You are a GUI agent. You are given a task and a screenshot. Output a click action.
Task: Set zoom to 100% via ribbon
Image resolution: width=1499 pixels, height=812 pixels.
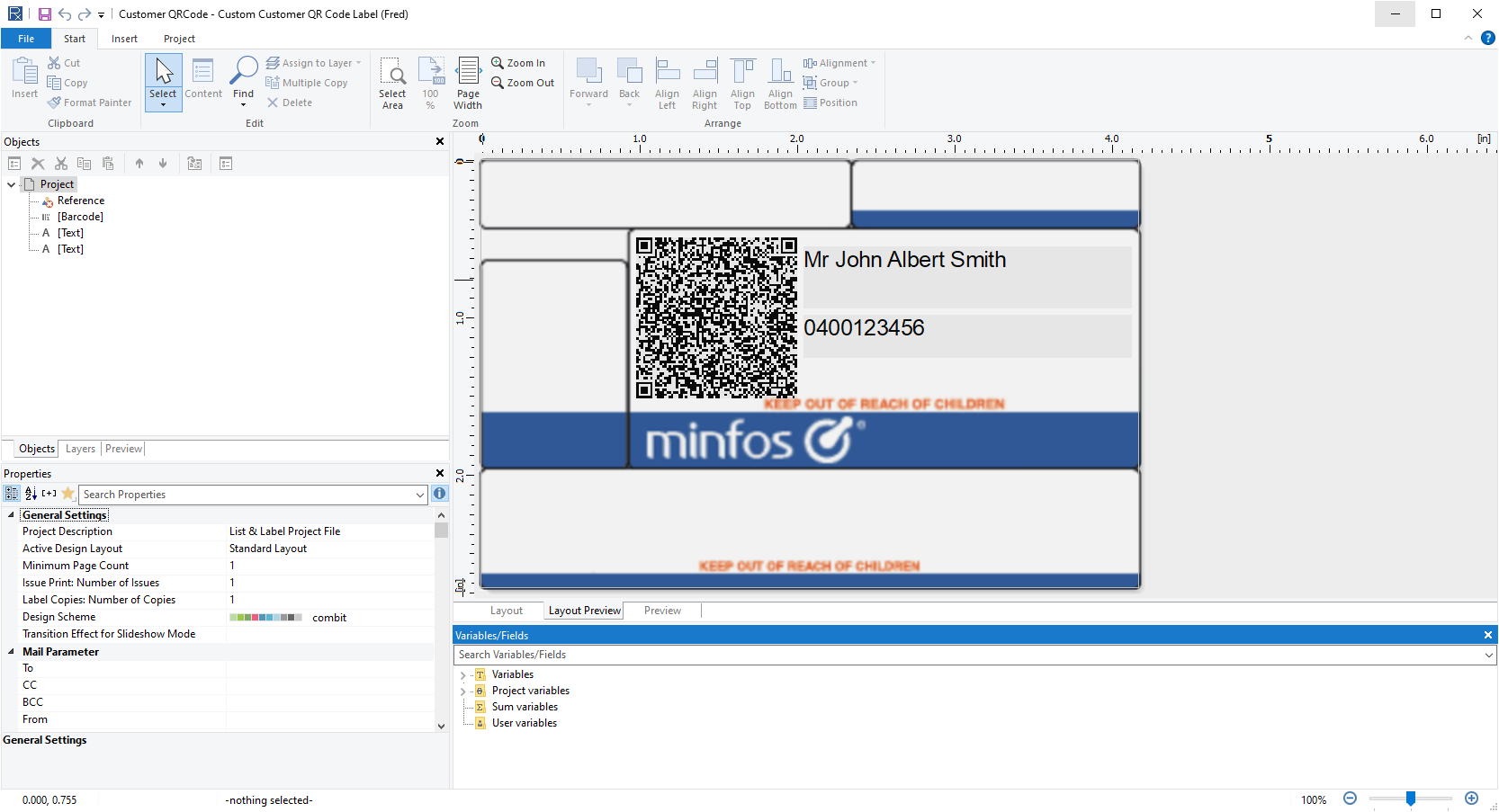pos(431,83)
